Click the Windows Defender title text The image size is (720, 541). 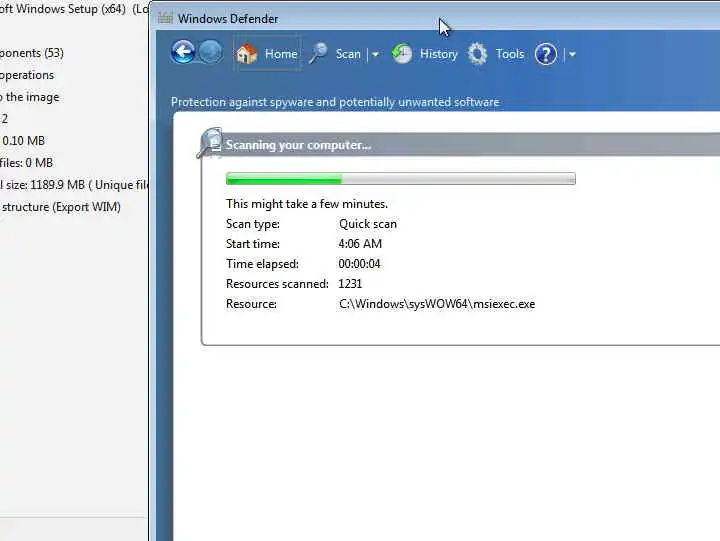228,19
